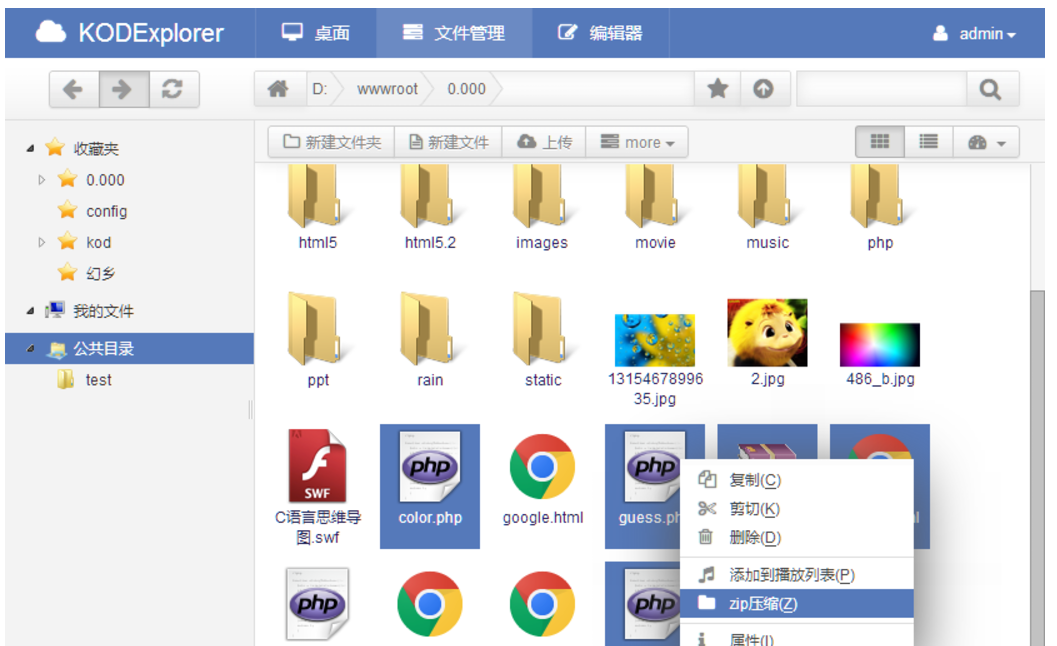Choose zip压缩(Z) from context menu

[797, 604]
